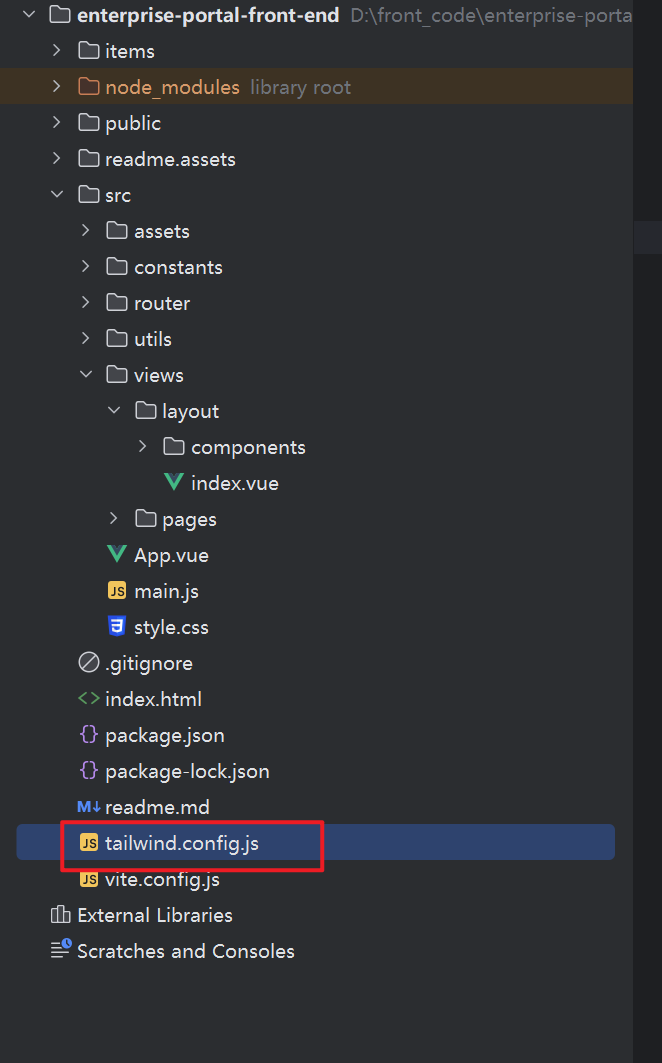Click the .gitignore file icon

point(89,663)
